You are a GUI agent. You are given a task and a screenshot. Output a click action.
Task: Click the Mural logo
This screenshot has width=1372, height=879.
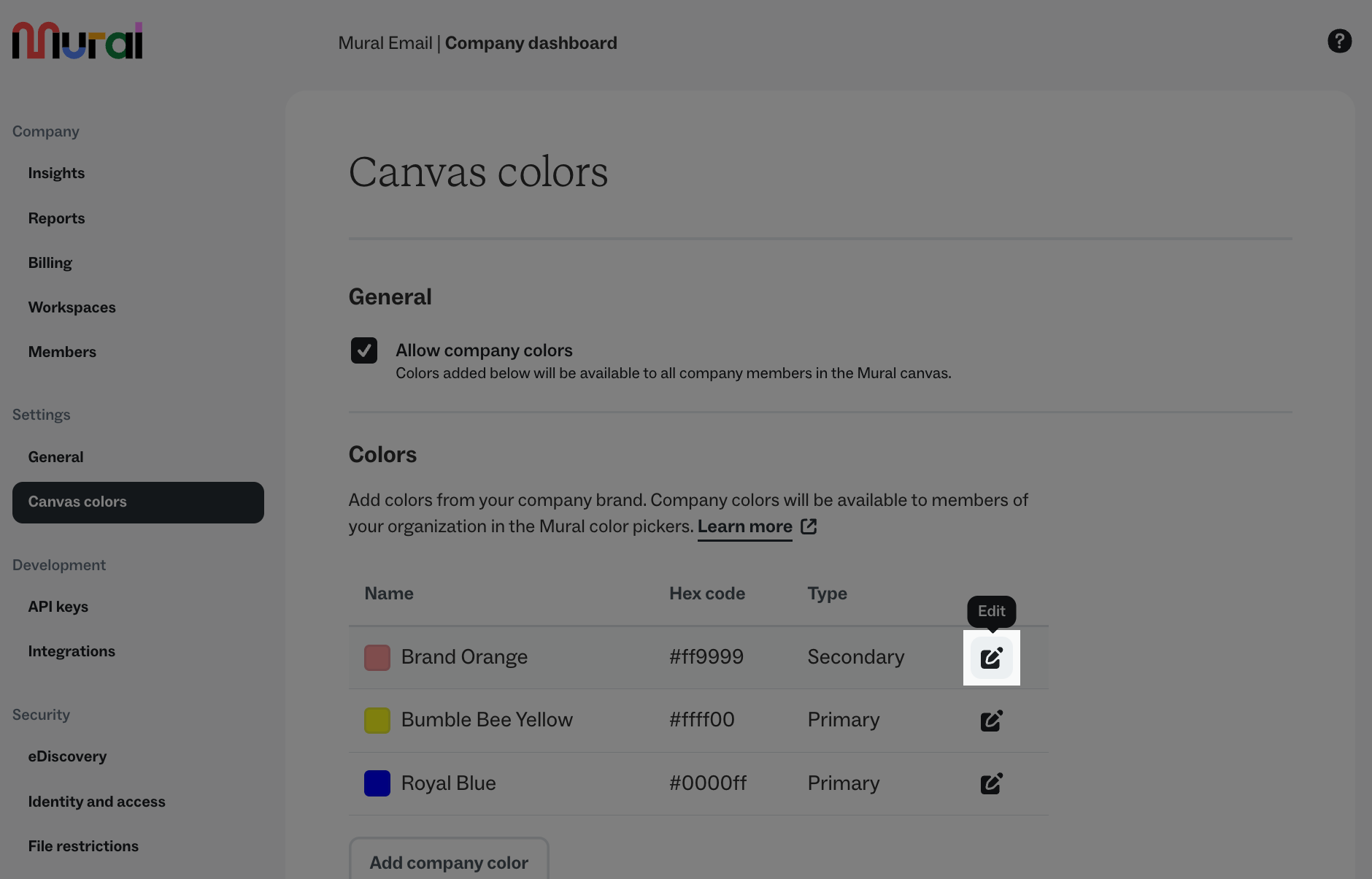tap(77, 40)
